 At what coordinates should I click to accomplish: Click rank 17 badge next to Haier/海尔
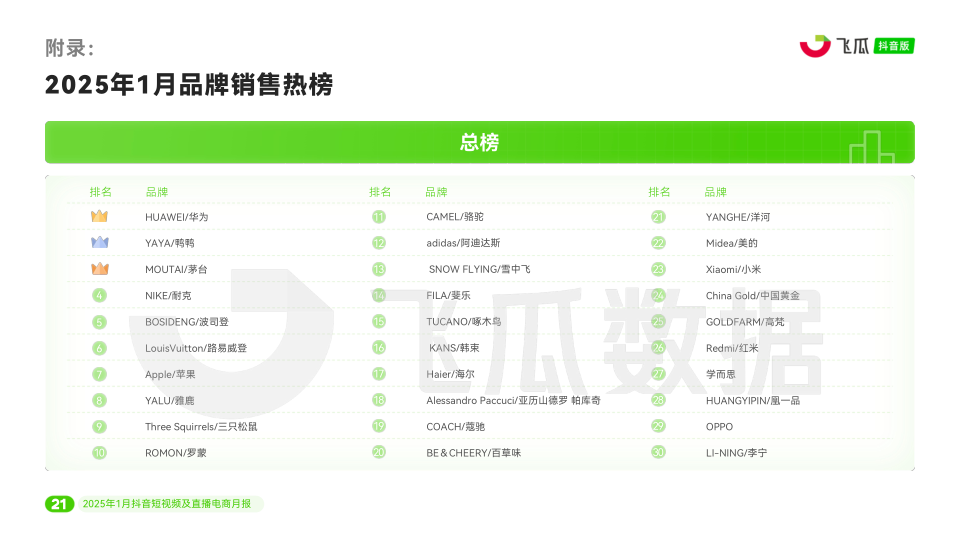tap(379, 373)
